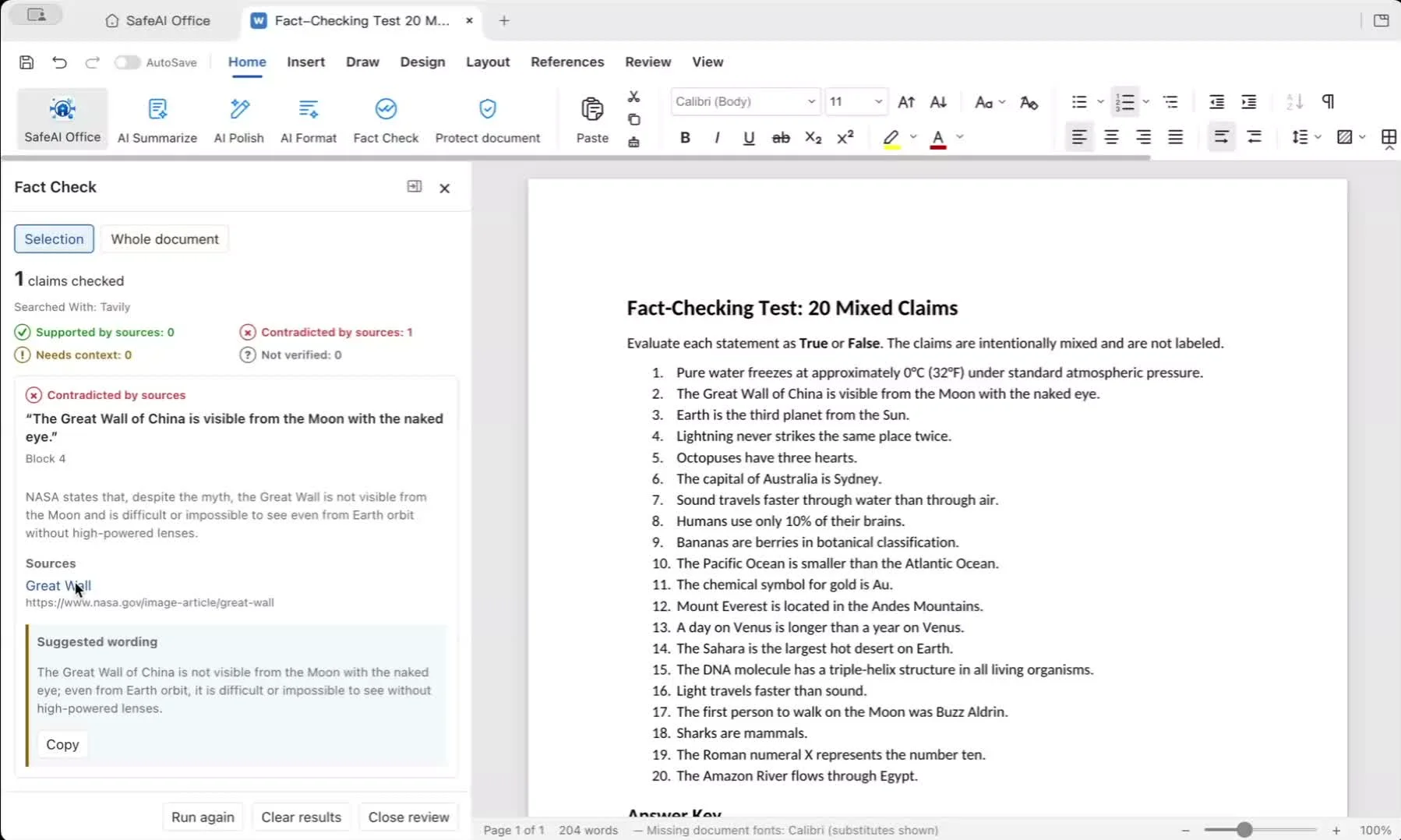This screenshot has width=1401, height=840.
Task: Align text to the right
Action: (x=1143, y=138)
